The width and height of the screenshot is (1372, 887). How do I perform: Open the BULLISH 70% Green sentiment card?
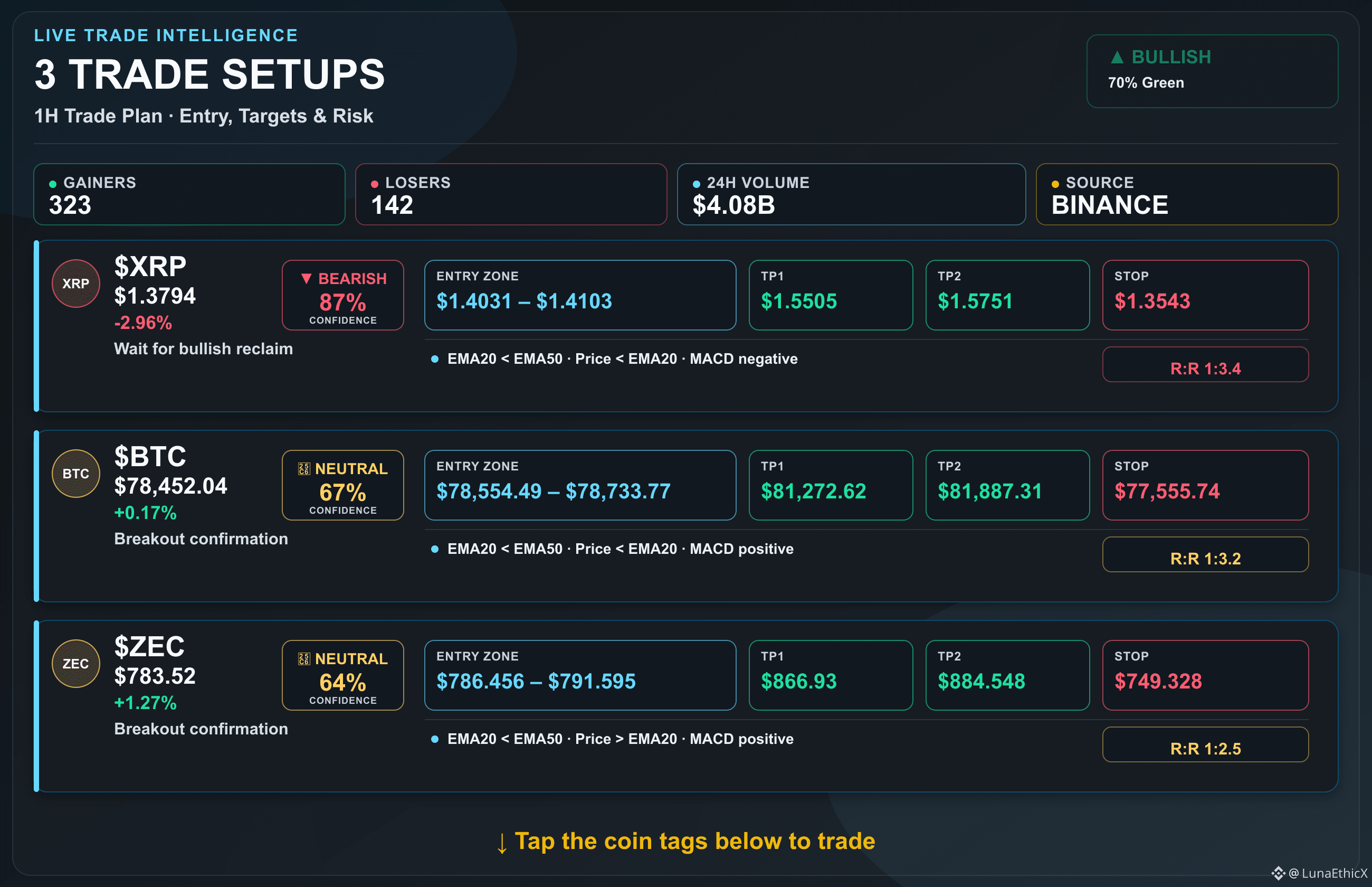[x=1212, y=71]
